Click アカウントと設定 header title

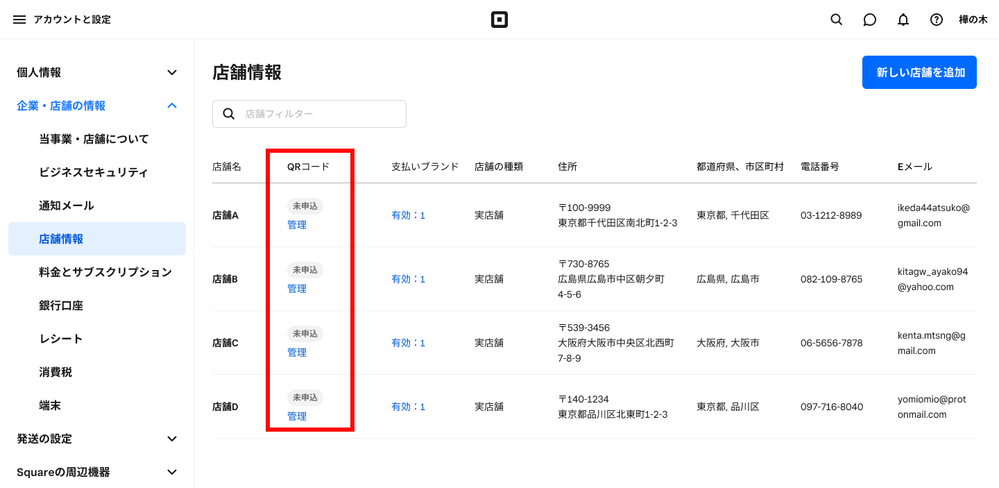pyautogui.click(x=72, y=20)
